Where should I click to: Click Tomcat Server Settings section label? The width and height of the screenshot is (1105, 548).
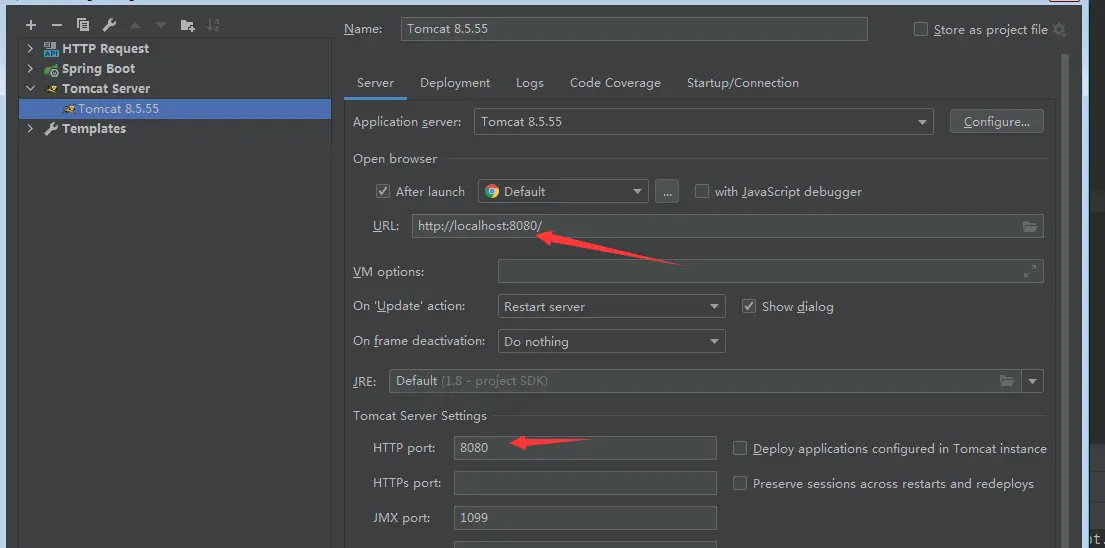point(419,416)
